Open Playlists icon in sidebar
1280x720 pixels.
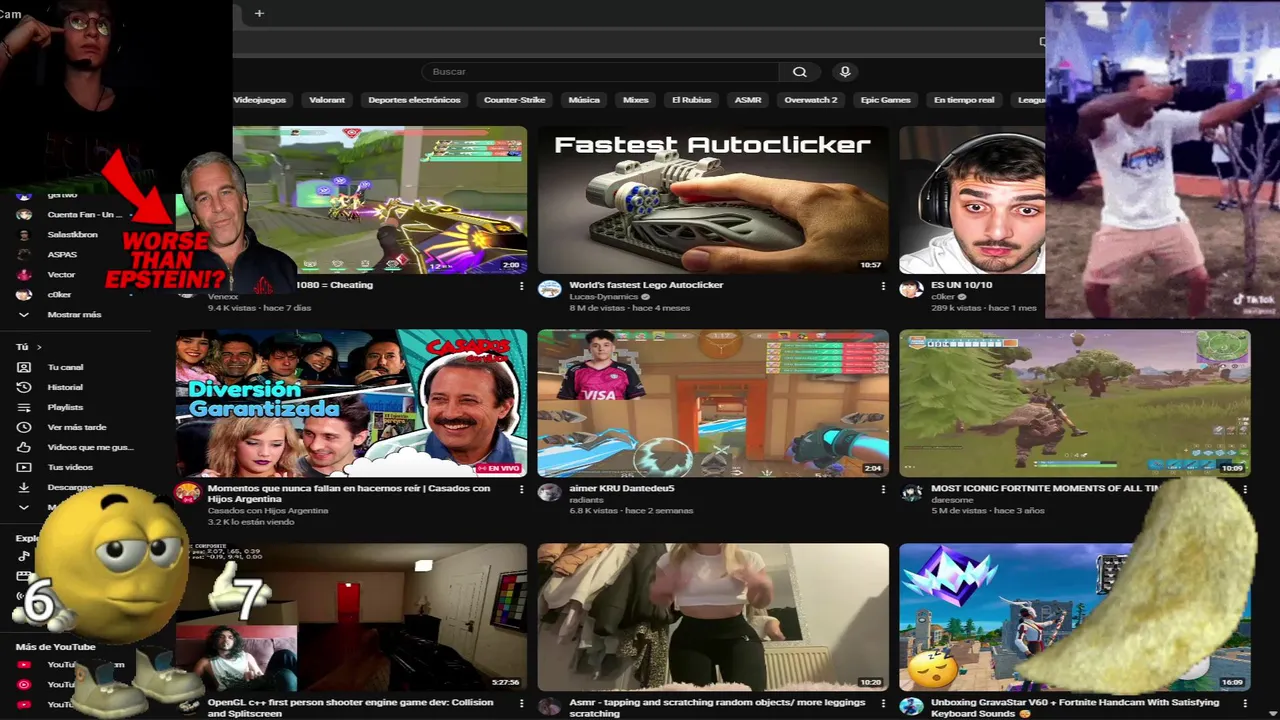[24, 407]
